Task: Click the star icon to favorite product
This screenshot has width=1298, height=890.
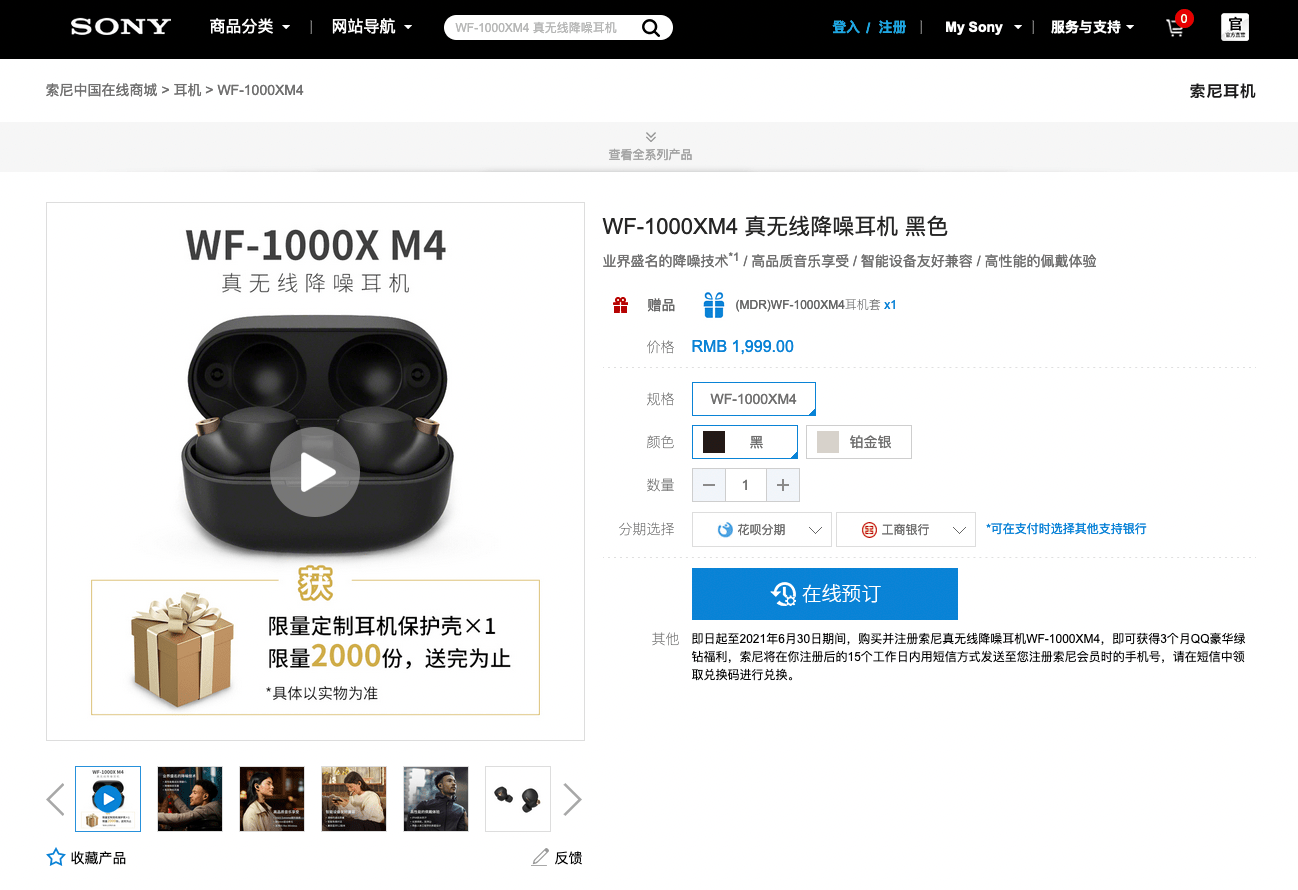Action: pyautogui.click(x=56, y=857)
